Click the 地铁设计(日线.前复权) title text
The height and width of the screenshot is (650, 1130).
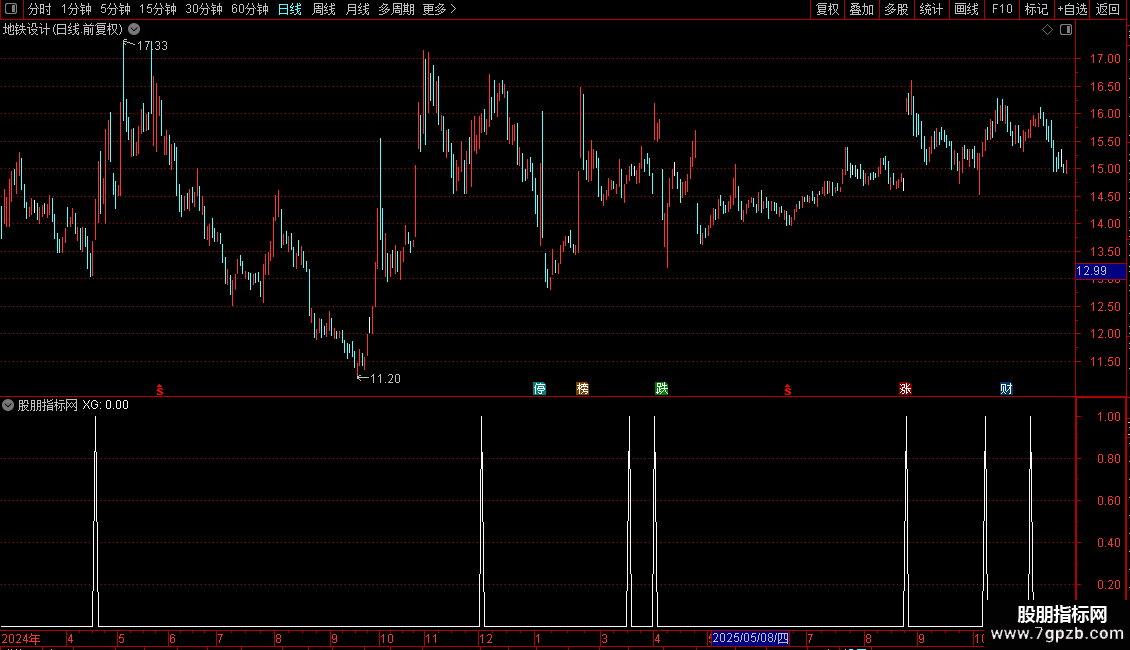63,30
